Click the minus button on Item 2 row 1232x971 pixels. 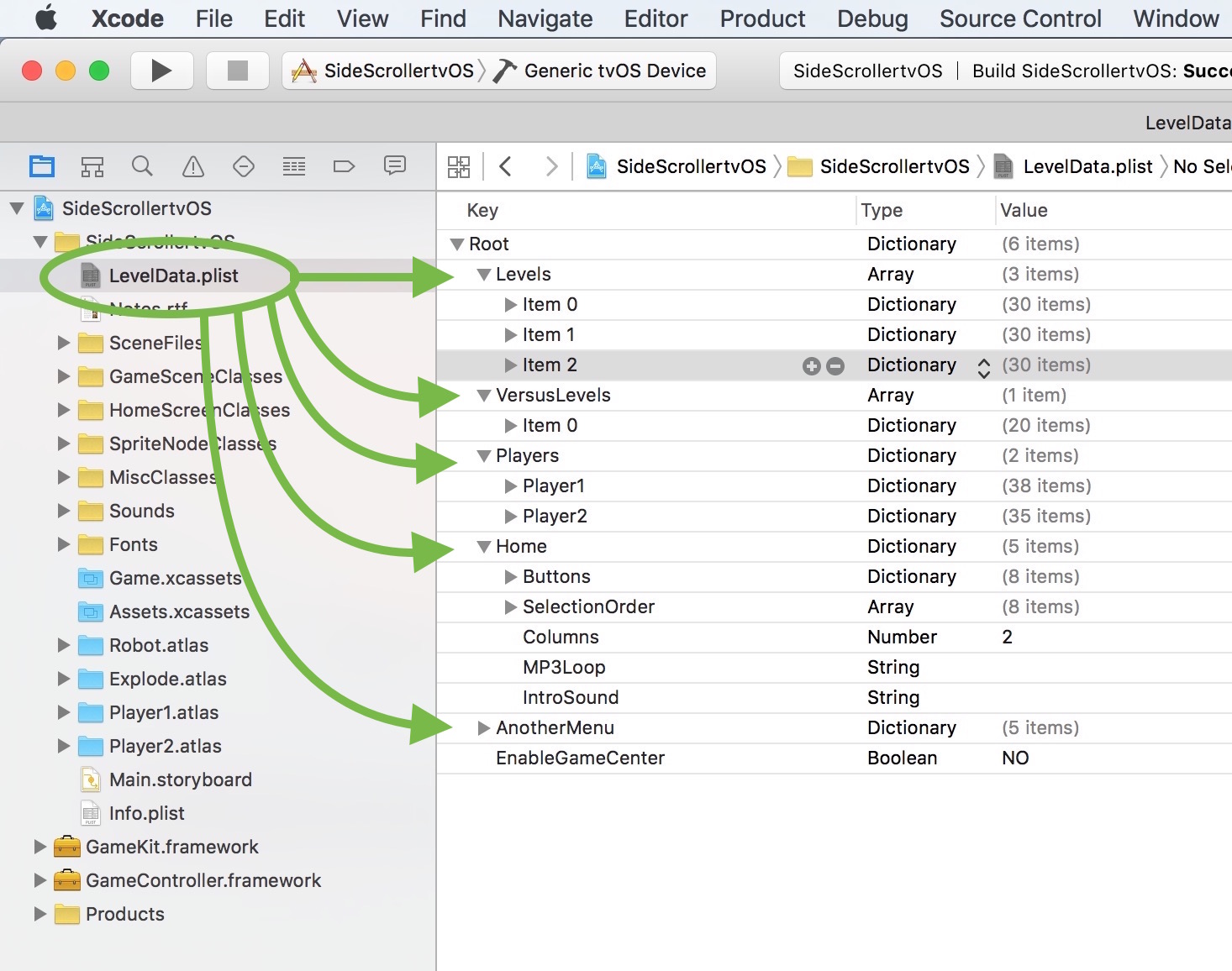pos(834,365)
